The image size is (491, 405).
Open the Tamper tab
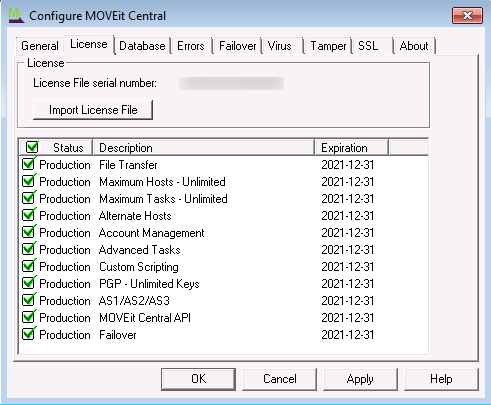328,46
